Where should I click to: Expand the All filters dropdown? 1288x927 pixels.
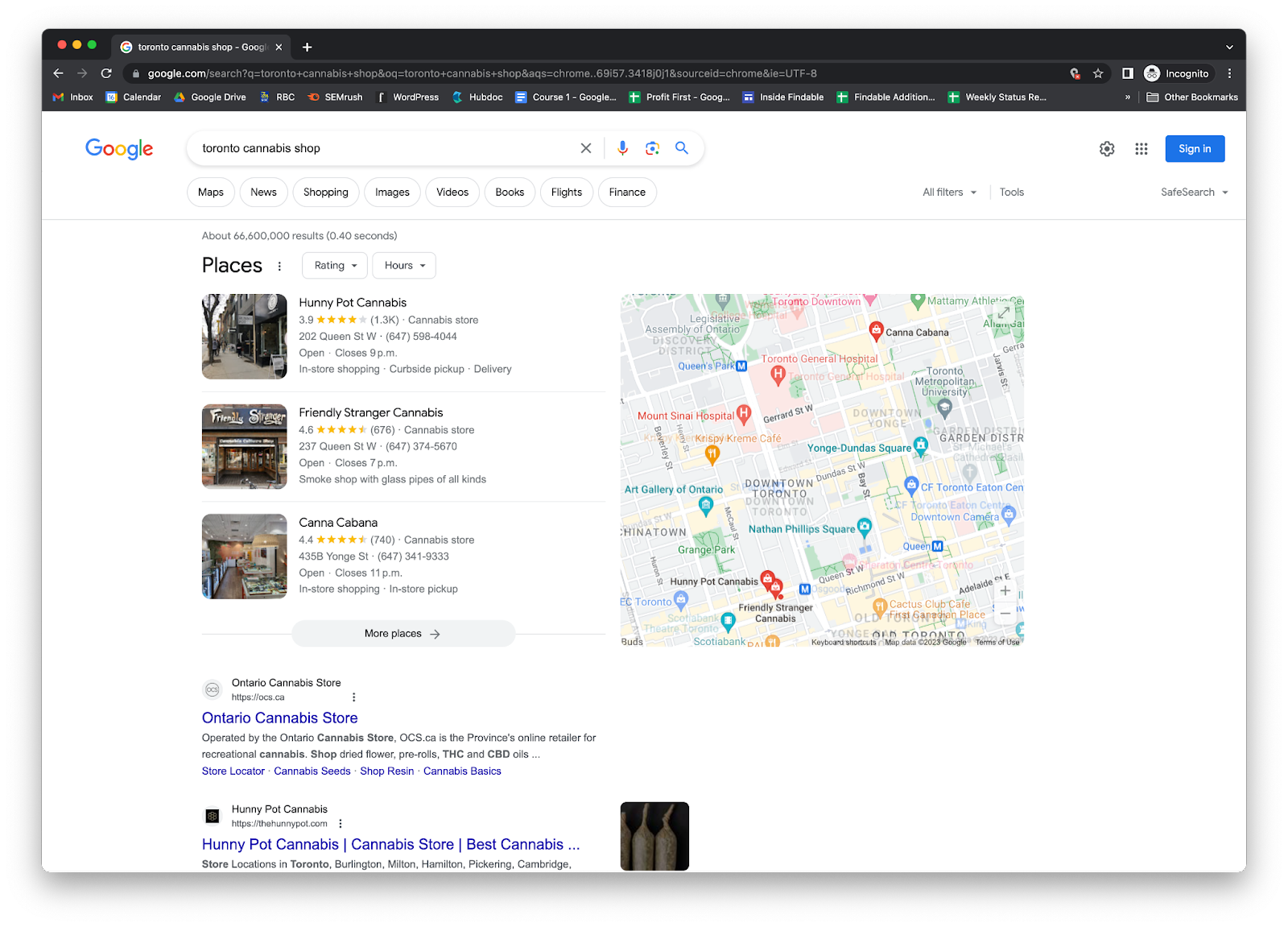point(949,192)
